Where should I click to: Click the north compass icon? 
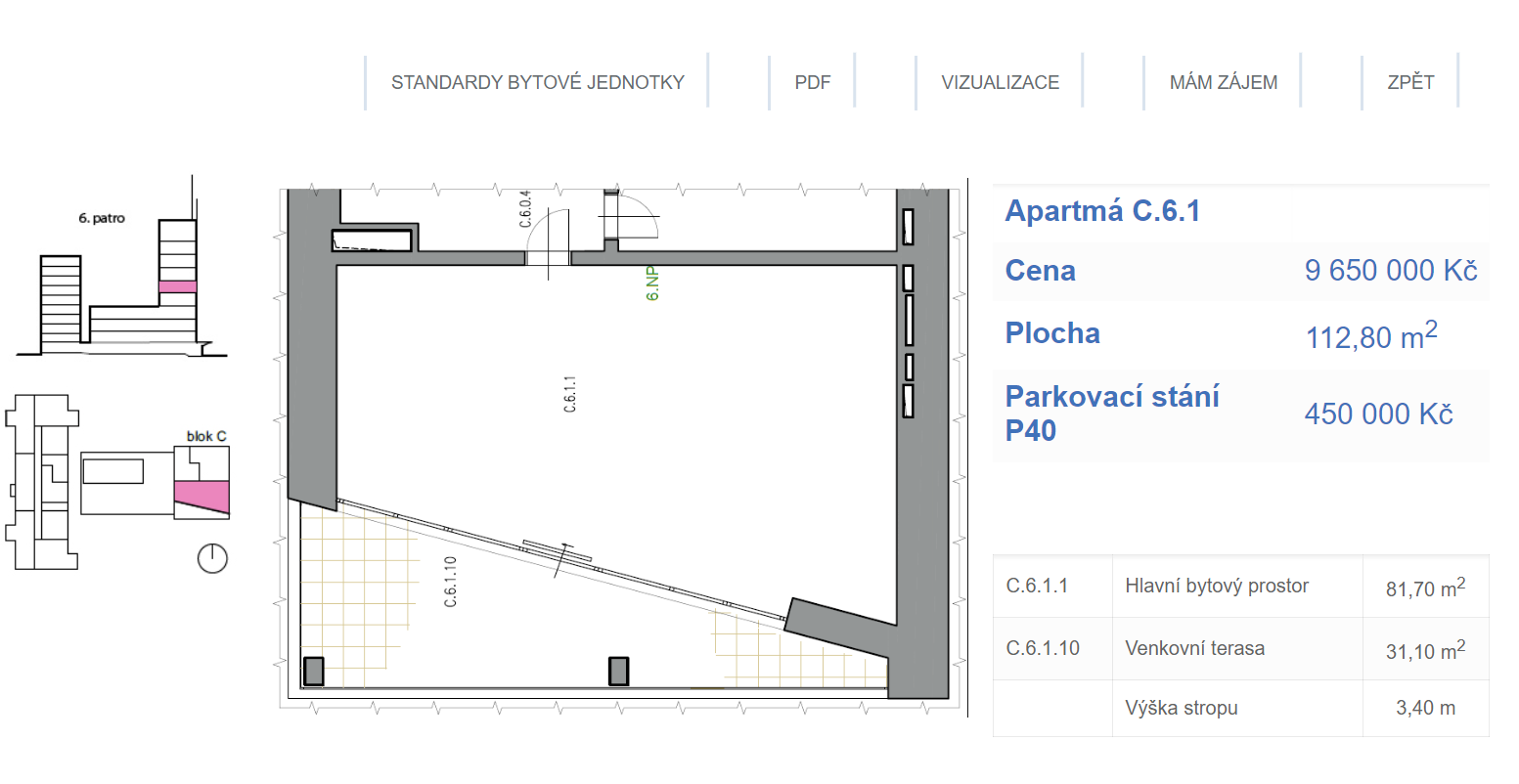[x=212, y=558]
